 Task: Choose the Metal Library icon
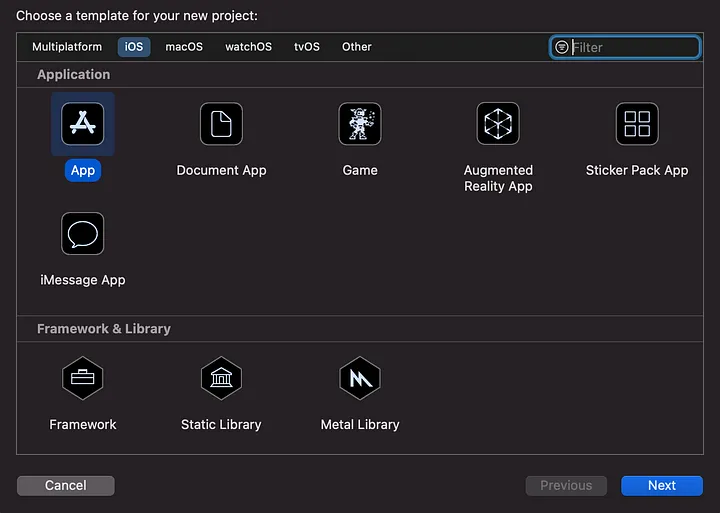360,378
